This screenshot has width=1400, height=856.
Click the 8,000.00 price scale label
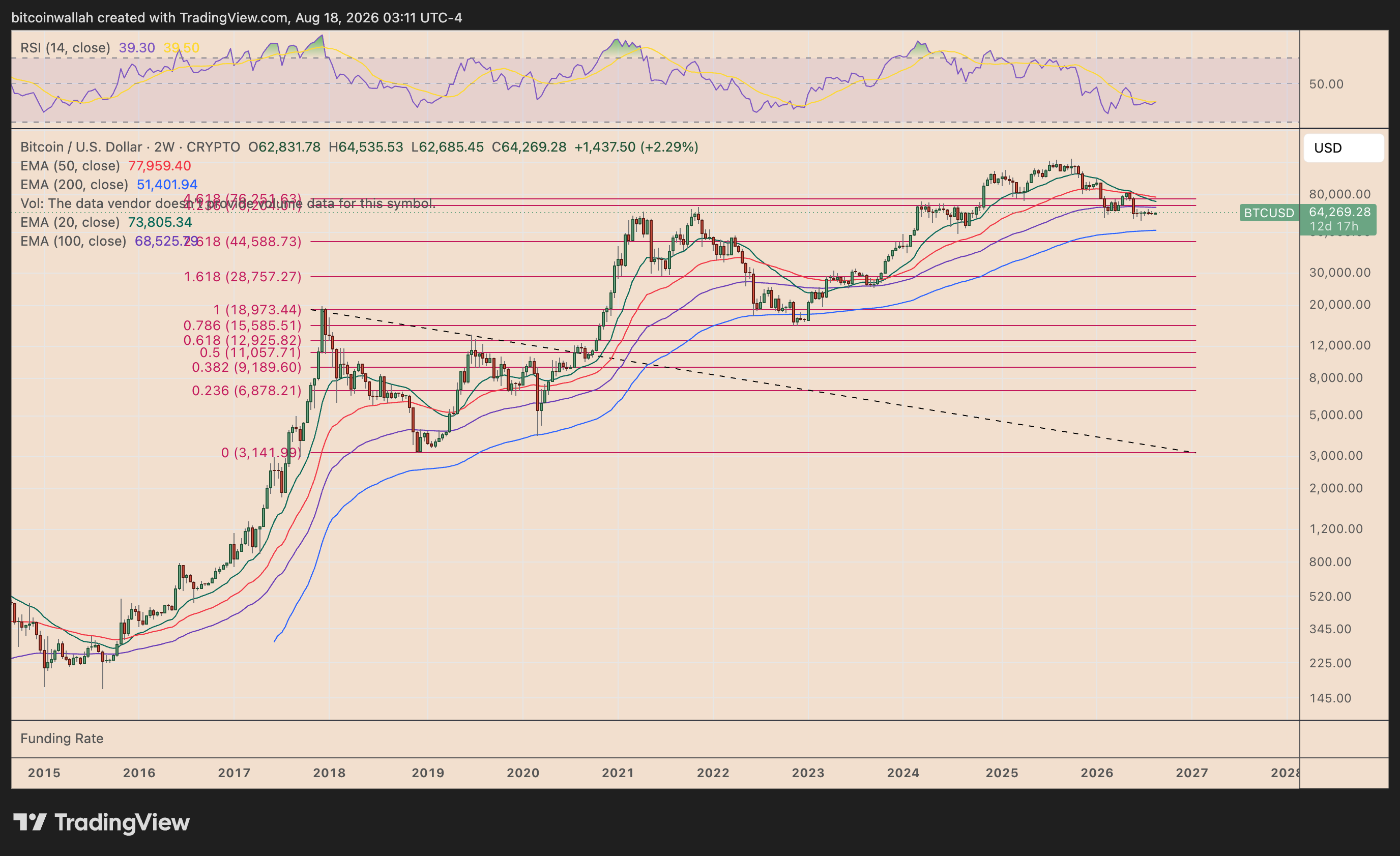1336,378
